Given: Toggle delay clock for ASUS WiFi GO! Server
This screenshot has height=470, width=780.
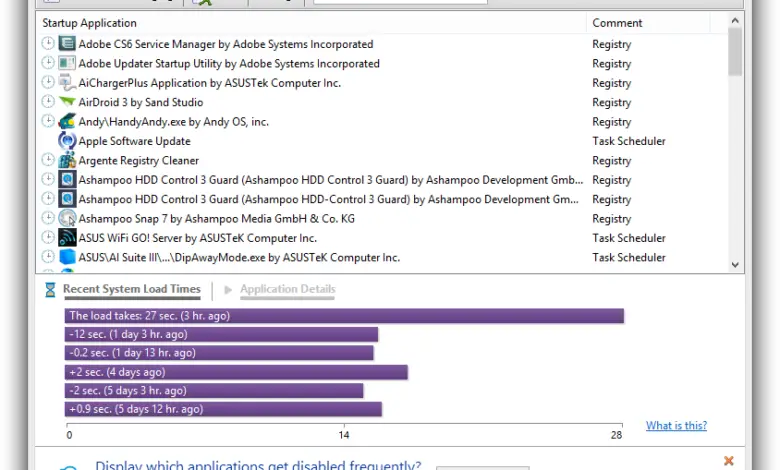Looking at the screenshot, I should (48, 237).
